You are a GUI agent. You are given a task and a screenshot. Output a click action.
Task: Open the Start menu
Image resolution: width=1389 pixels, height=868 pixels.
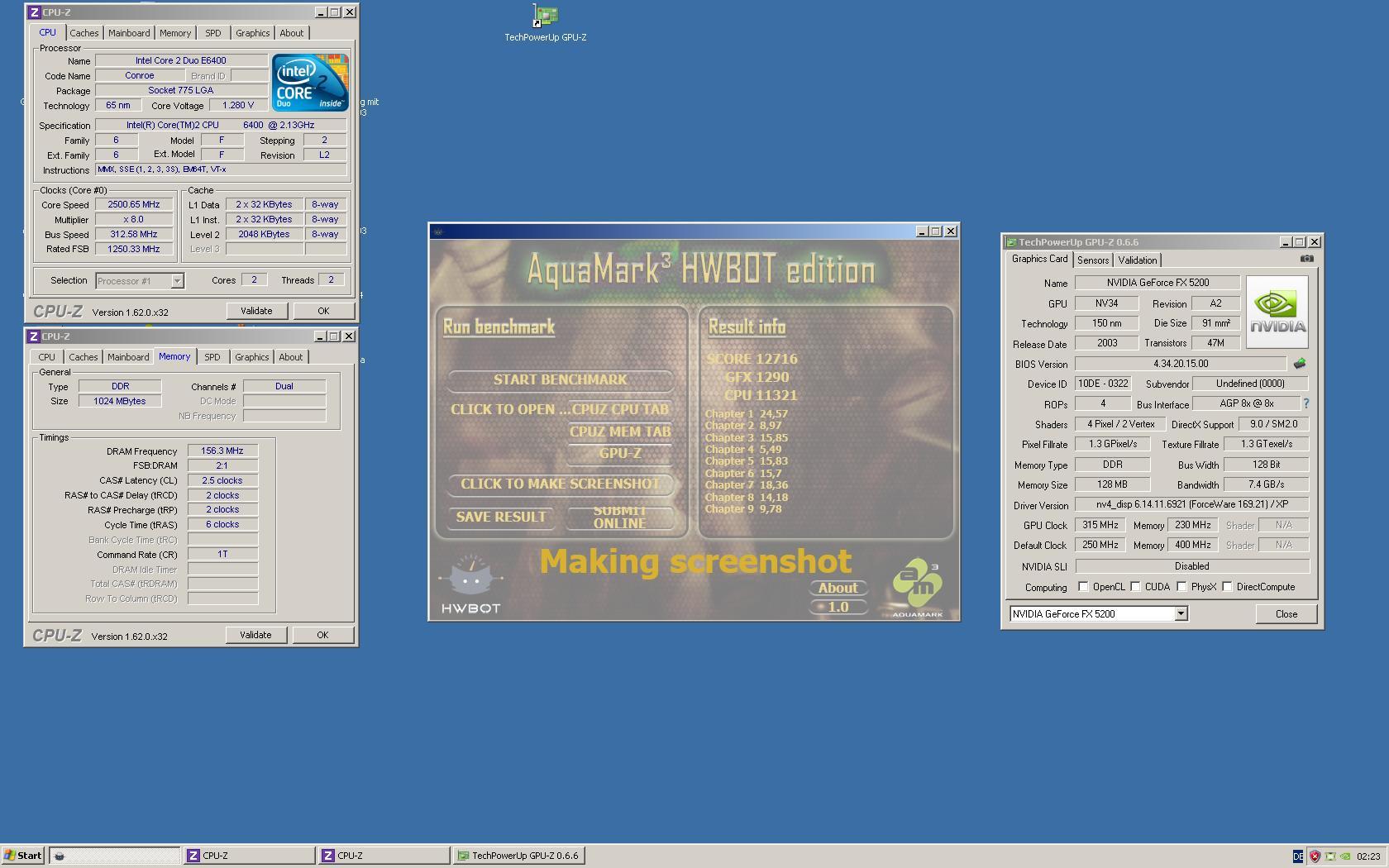click(x=23, y=856)
